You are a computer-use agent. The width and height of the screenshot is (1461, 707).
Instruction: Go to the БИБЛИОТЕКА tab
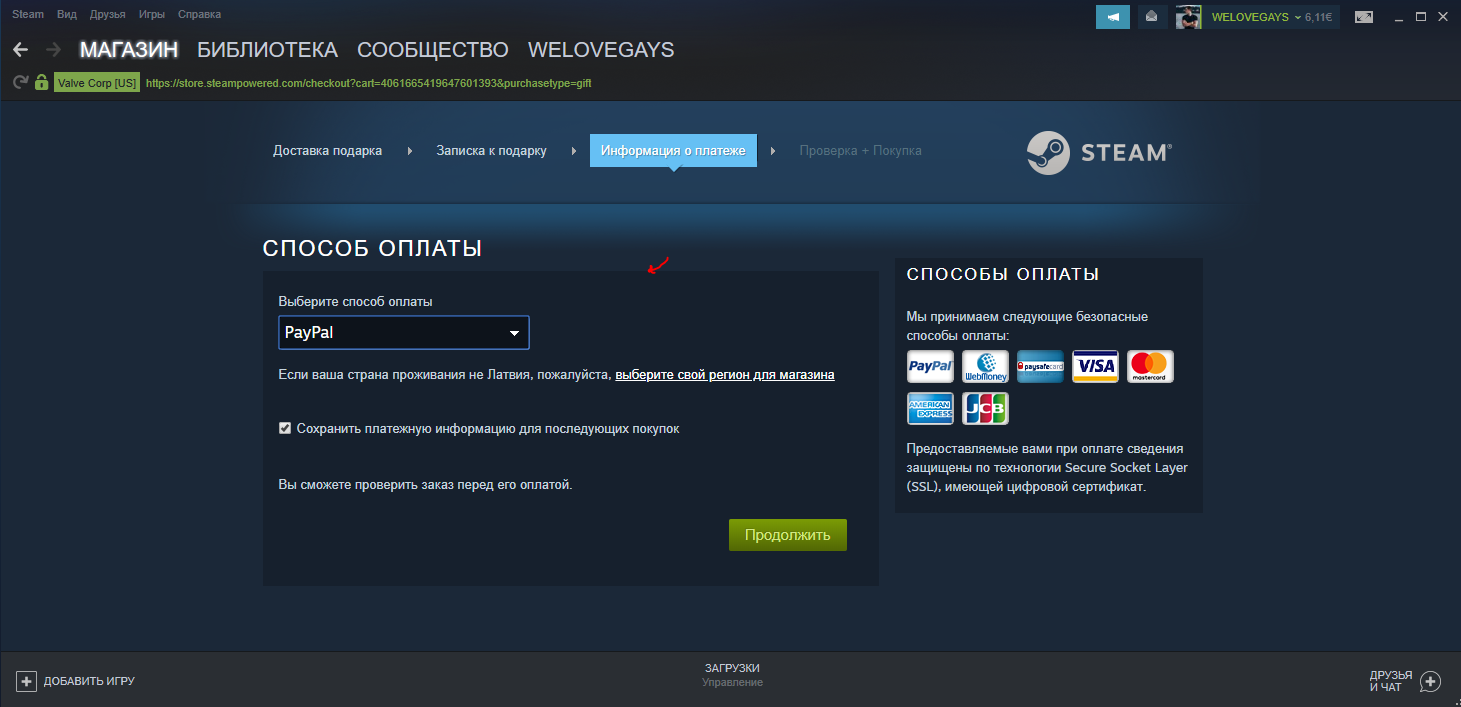[x=267, y=50]
